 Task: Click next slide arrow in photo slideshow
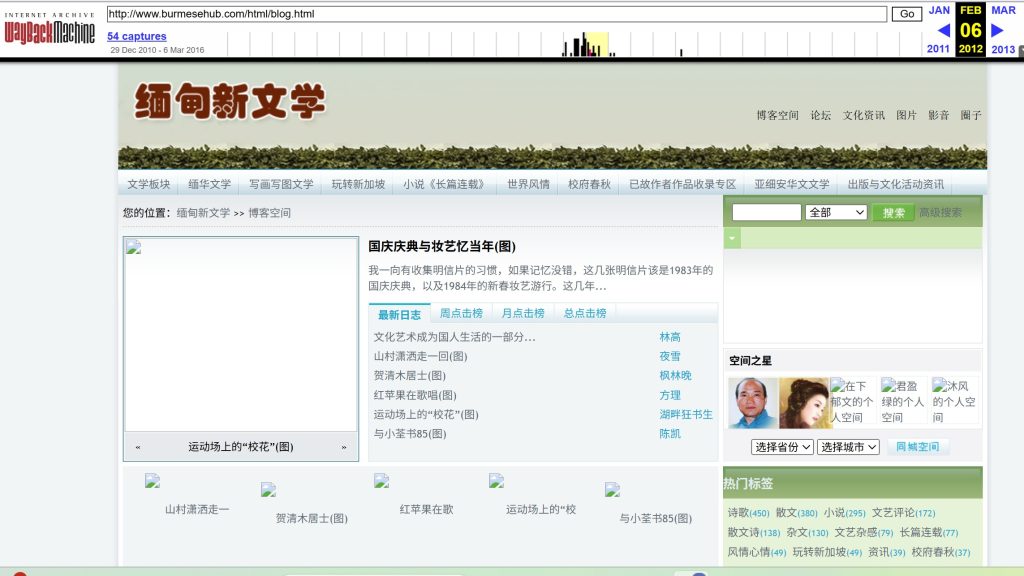[344, 447]
